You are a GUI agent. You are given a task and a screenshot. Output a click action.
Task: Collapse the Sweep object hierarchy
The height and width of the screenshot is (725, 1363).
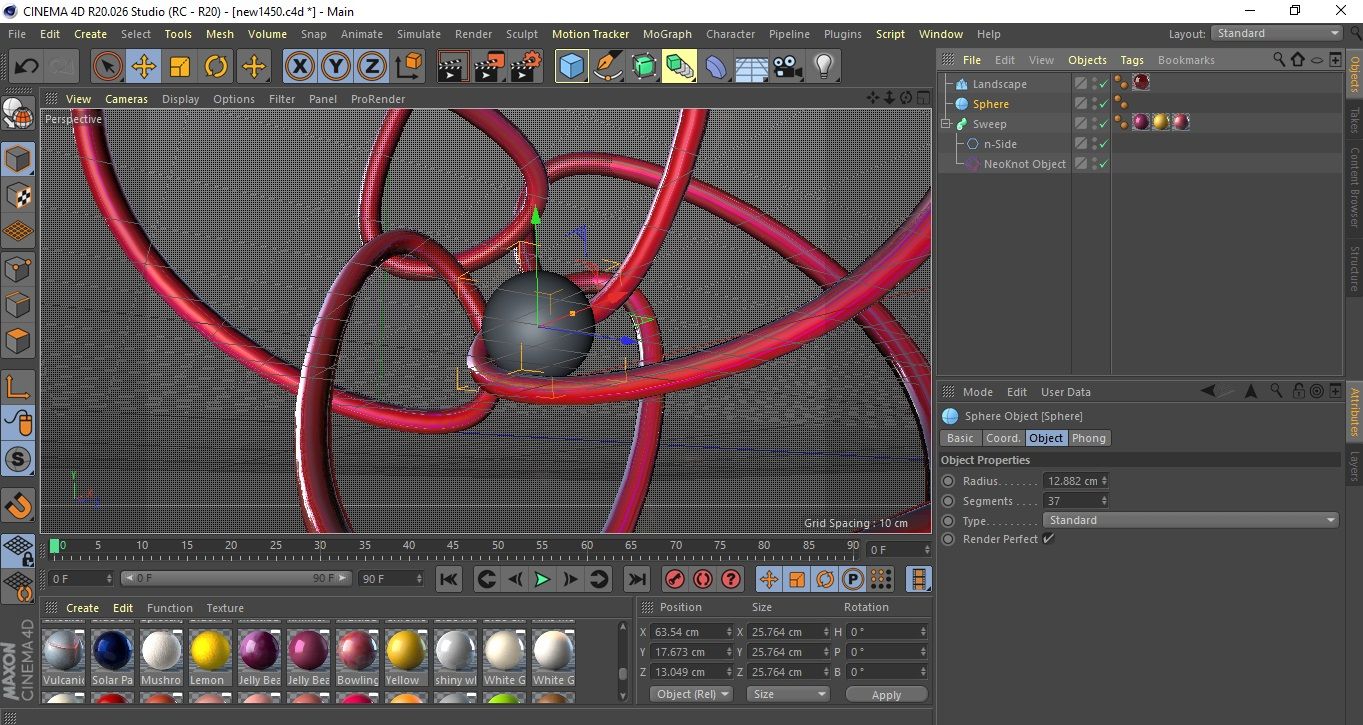click(x=946, y=124)
